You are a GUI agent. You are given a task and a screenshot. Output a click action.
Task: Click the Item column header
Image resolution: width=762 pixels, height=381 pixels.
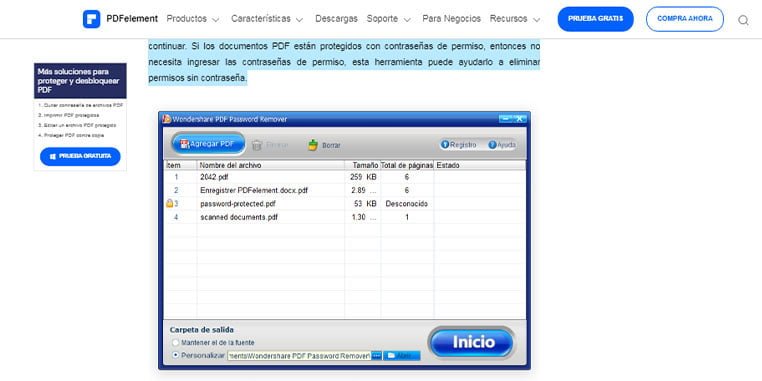coord(180,165)
